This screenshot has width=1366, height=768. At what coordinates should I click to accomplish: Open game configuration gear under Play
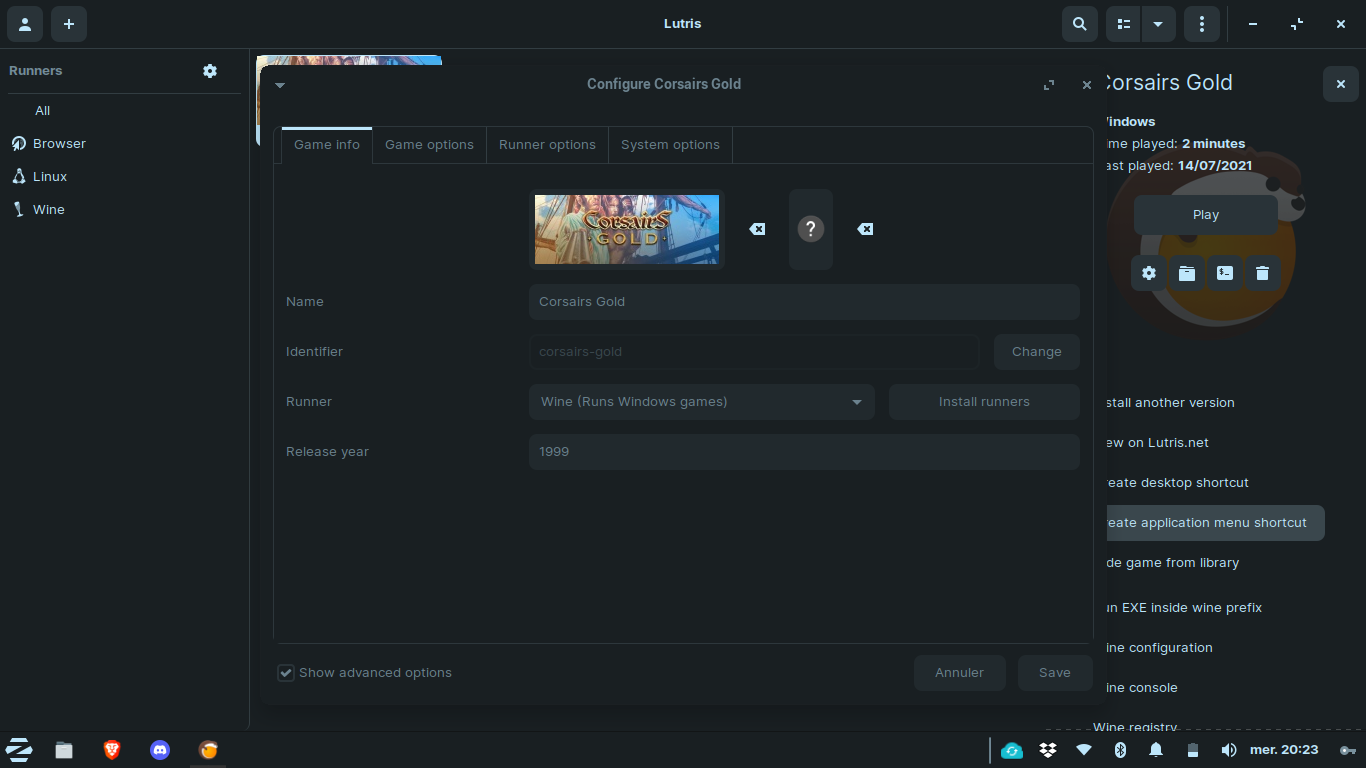coord(1149,273)
